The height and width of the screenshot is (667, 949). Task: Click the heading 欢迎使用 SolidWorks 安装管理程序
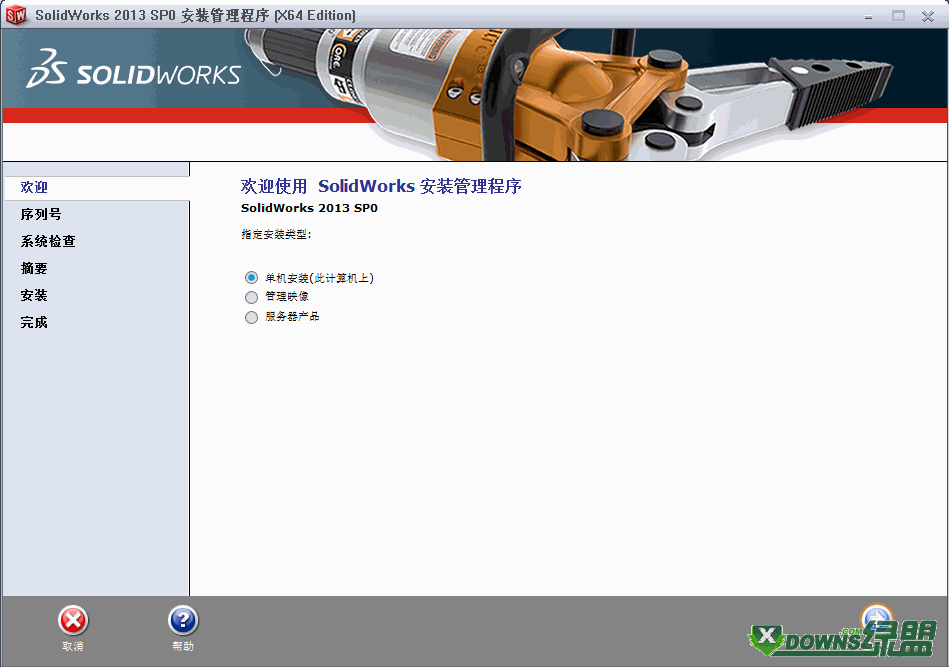click(x=381, y=186)
